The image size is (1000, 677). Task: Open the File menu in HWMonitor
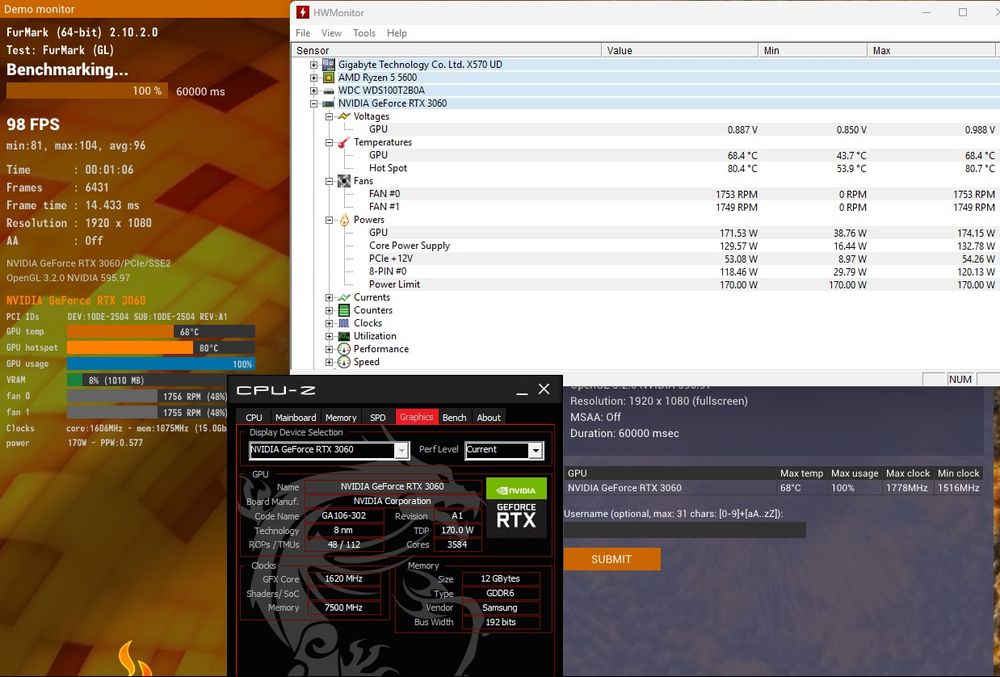(303, 33)
